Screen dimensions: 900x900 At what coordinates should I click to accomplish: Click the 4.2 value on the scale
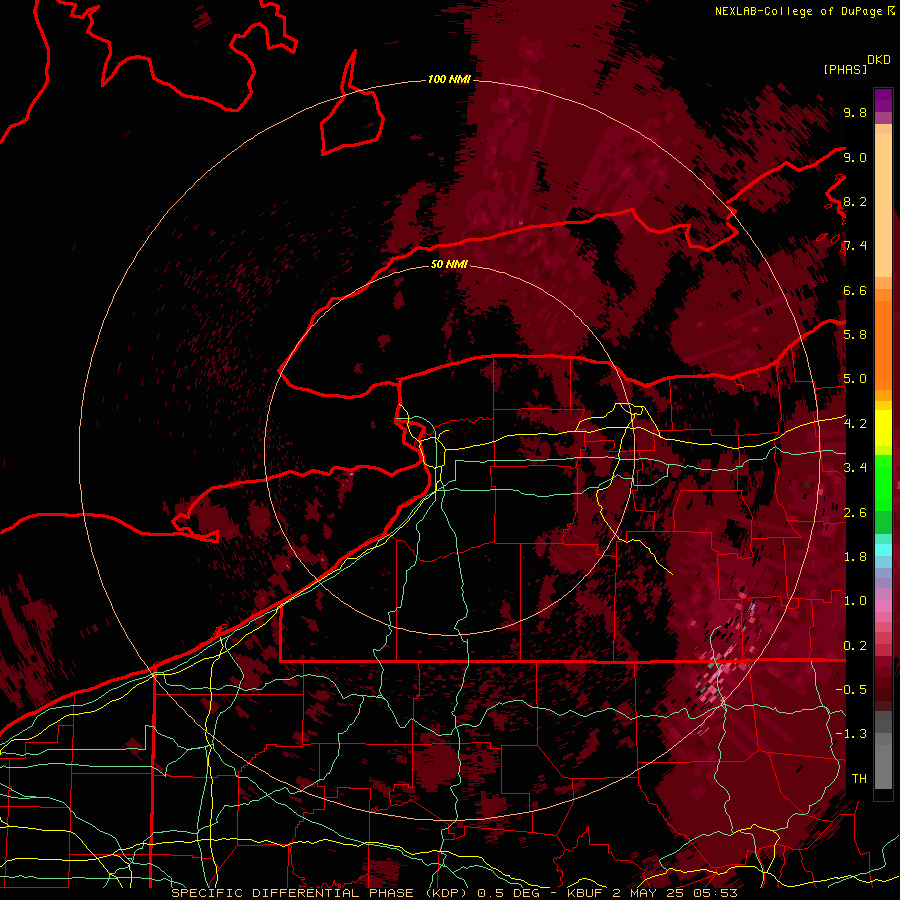[855, 424]
